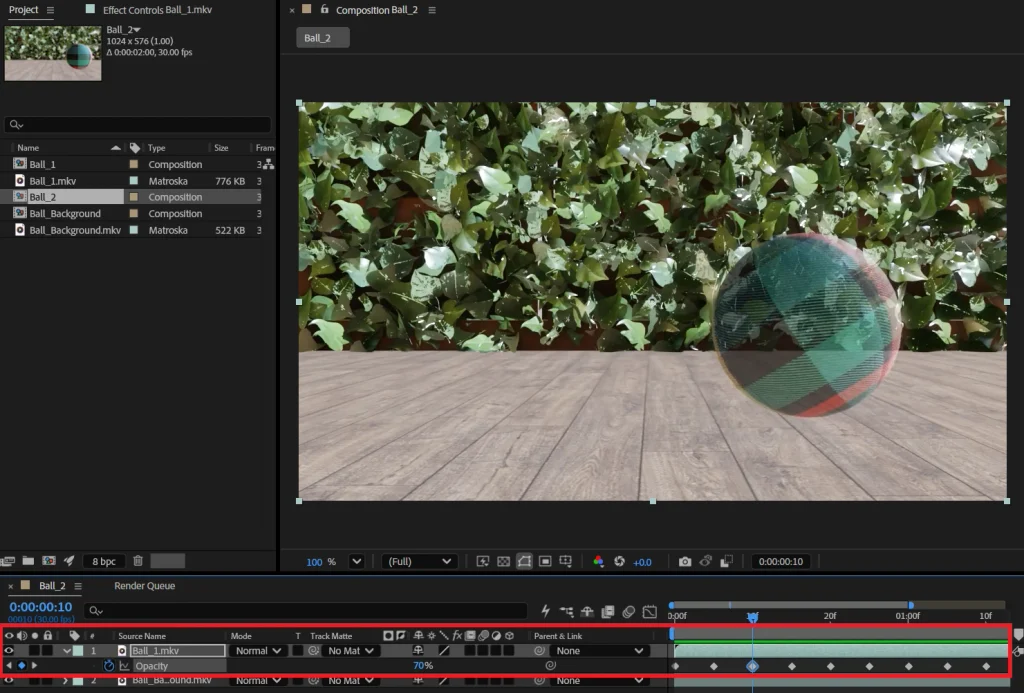Click the reset exposure aperture icon
The width and height of the screenshot is (1024, 693).
coord(619,562)
